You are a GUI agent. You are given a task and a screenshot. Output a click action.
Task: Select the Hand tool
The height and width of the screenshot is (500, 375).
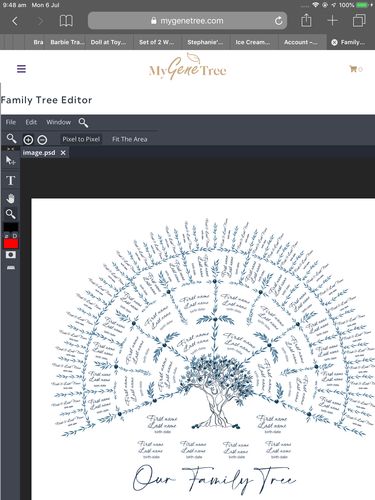pyautogui.click(x=11, y=199)
